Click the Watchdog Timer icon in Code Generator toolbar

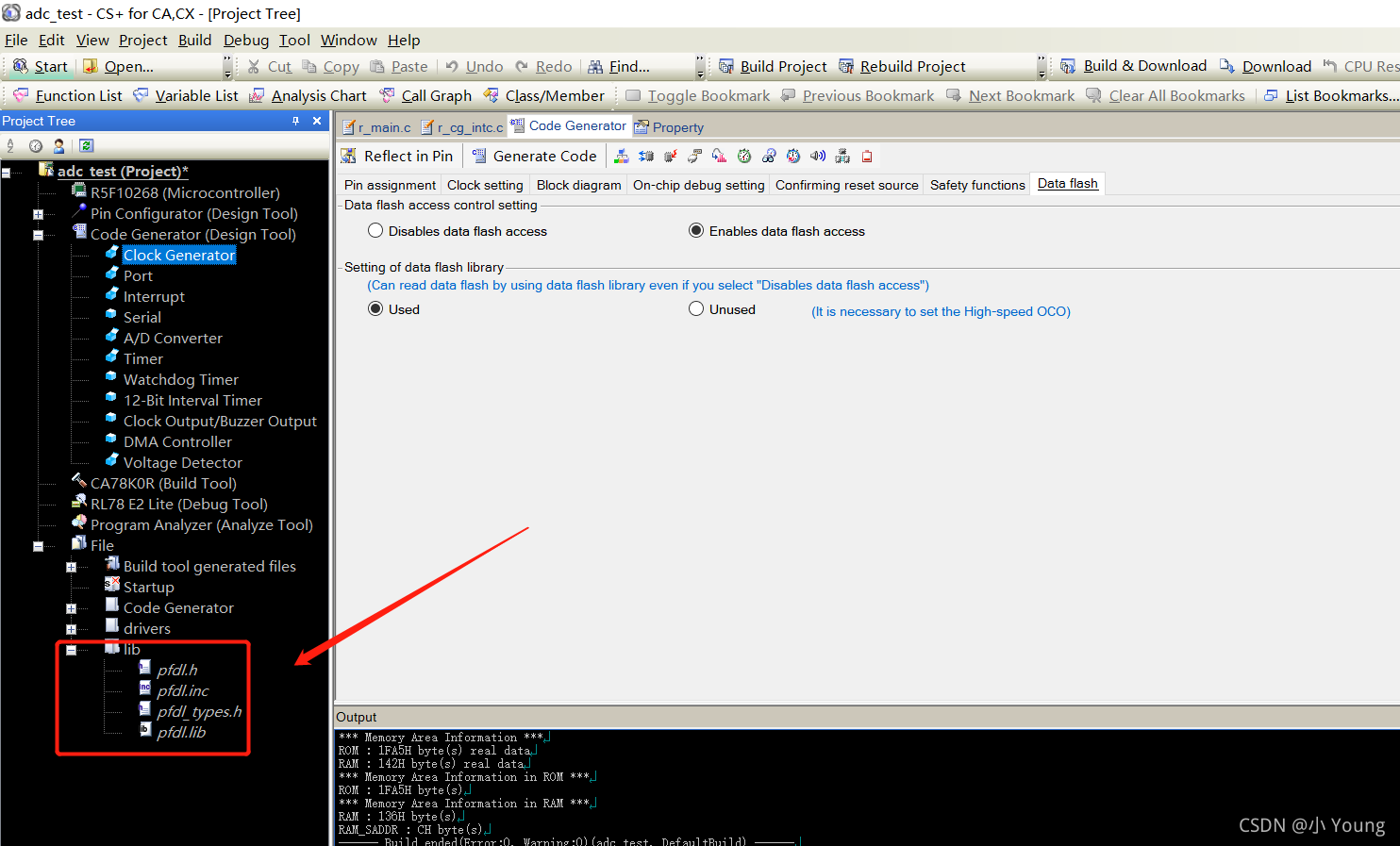[769, 157]
